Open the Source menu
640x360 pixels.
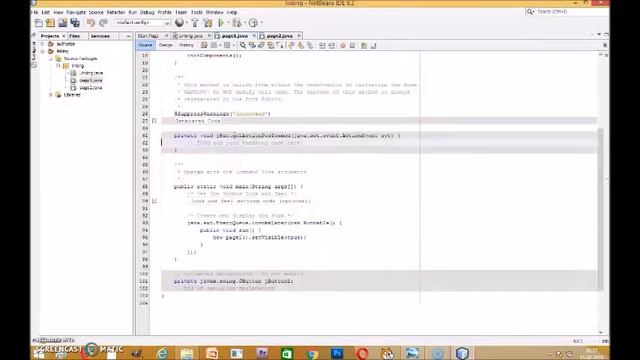[96, 12]
